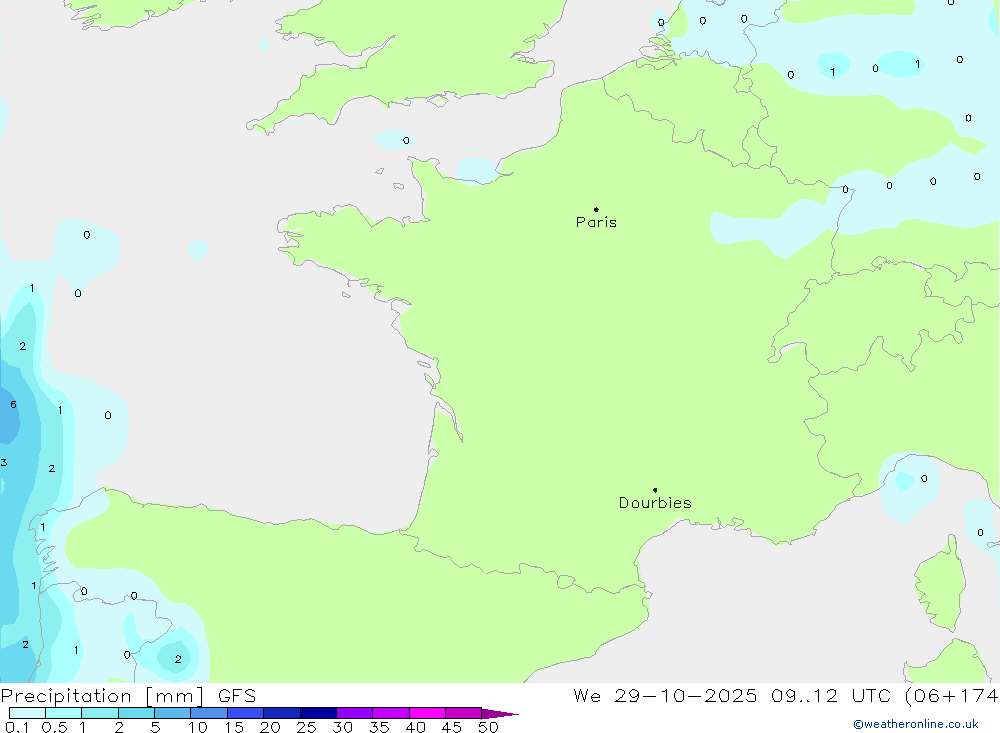
Task: Click the 0.1 legend scale label
Action: coord(17,727)
